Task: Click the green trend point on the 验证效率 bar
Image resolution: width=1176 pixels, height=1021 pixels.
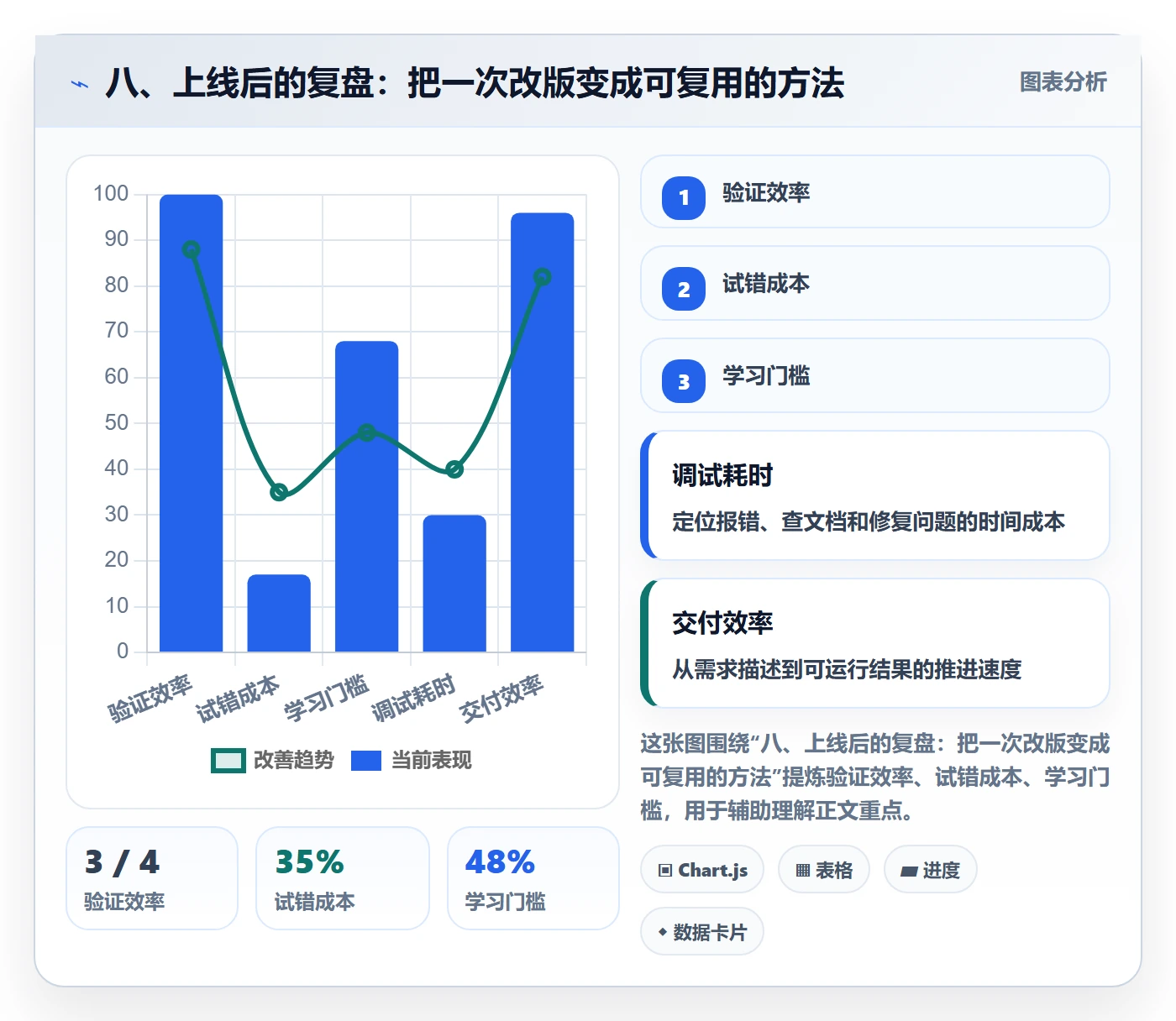Action: click(192, 249)
